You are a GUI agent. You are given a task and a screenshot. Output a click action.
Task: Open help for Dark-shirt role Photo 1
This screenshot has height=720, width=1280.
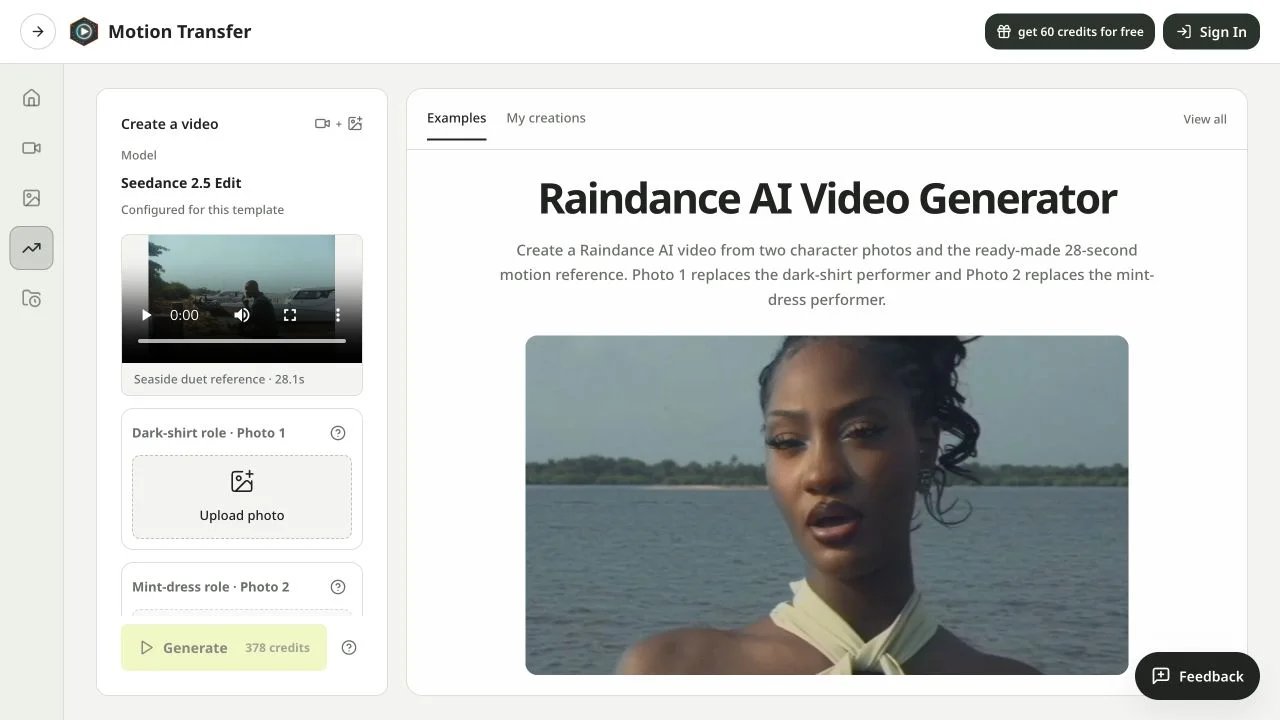click(x=338, y=433)
